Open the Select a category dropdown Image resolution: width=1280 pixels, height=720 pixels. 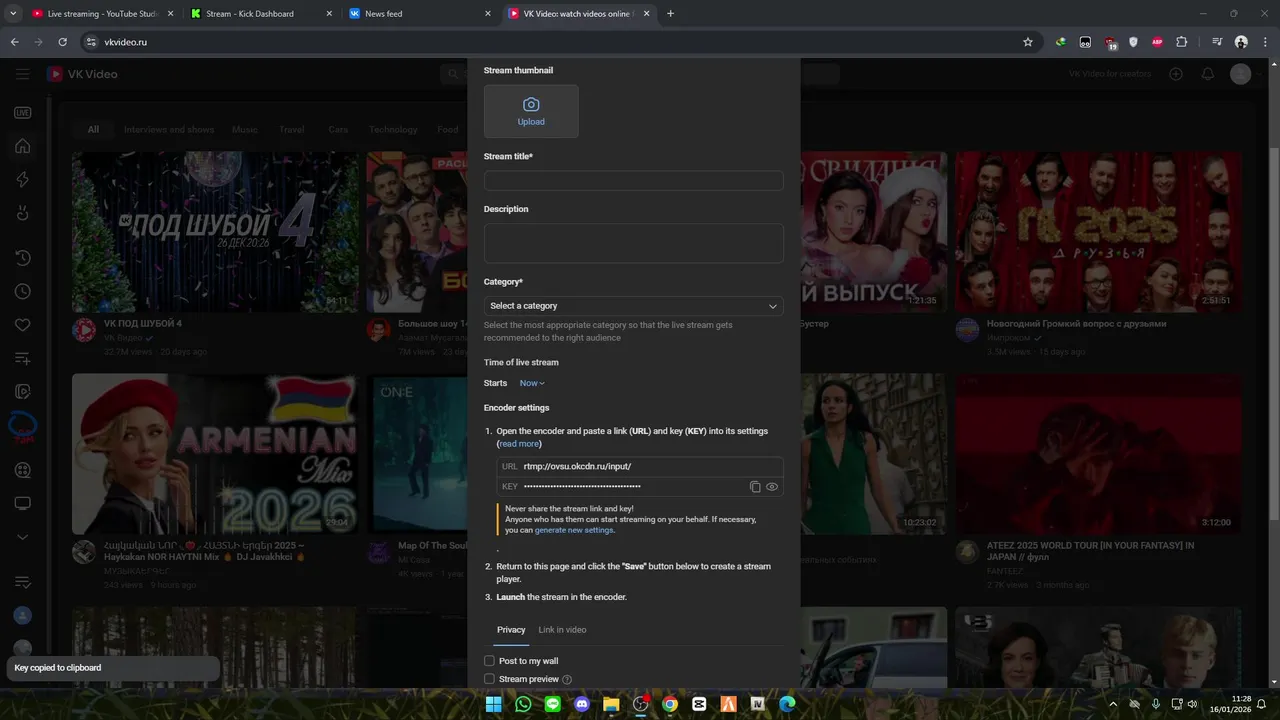(x=633, y=306)
